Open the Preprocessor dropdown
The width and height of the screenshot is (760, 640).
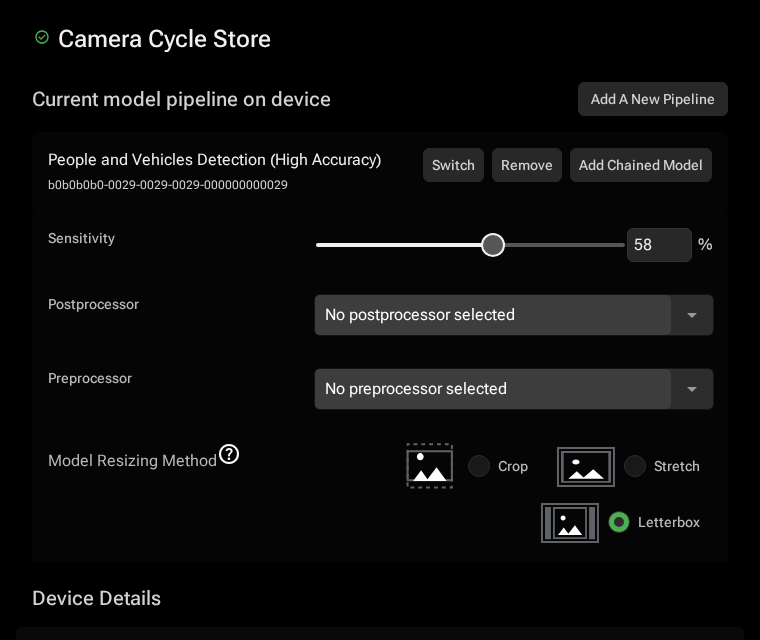tap(514, 389)
